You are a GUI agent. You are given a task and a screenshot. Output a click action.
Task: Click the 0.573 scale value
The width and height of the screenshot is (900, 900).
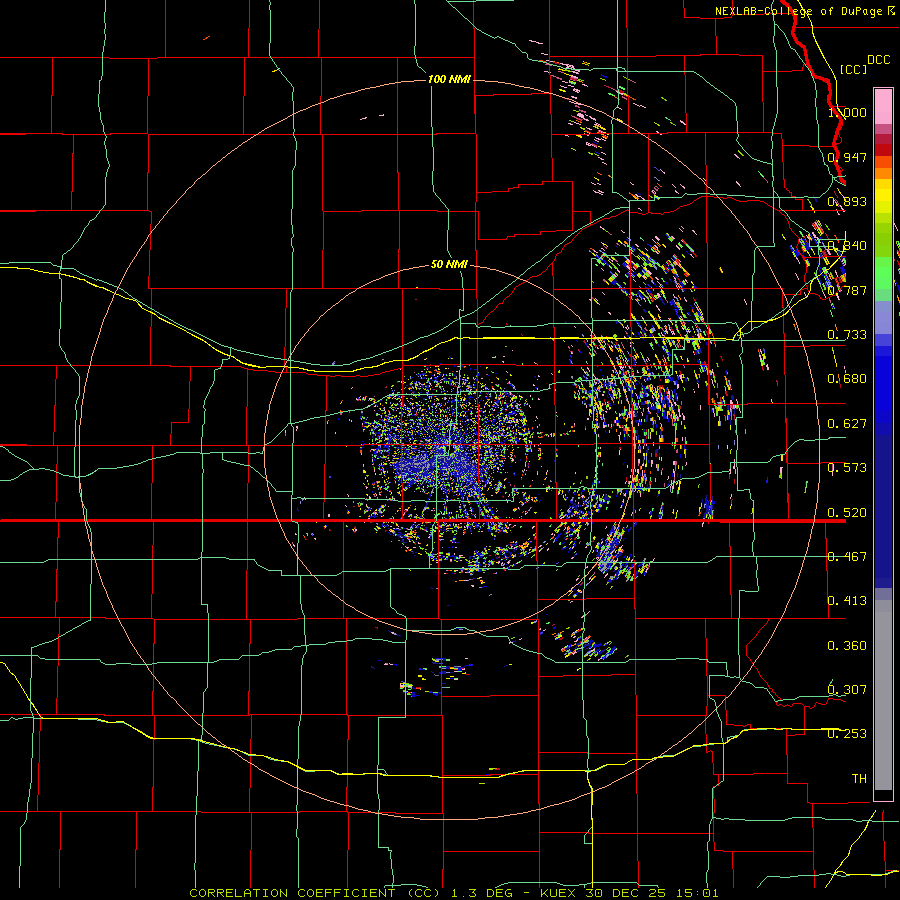[847, 468]
